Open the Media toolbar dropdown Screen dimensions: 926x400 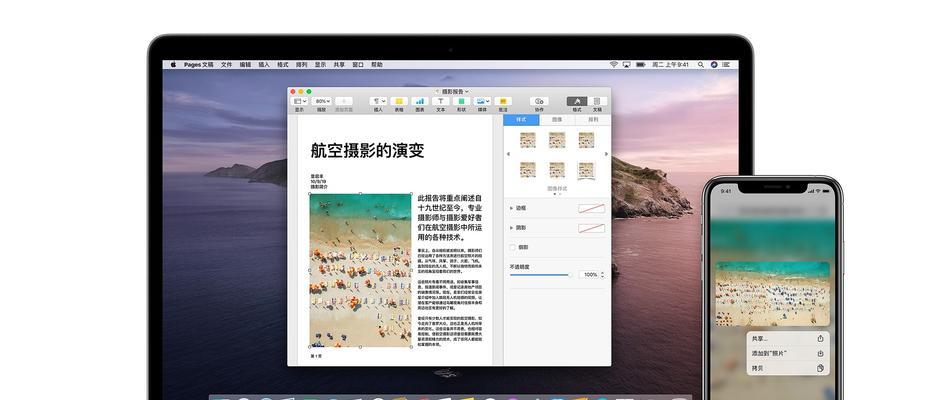482,102
